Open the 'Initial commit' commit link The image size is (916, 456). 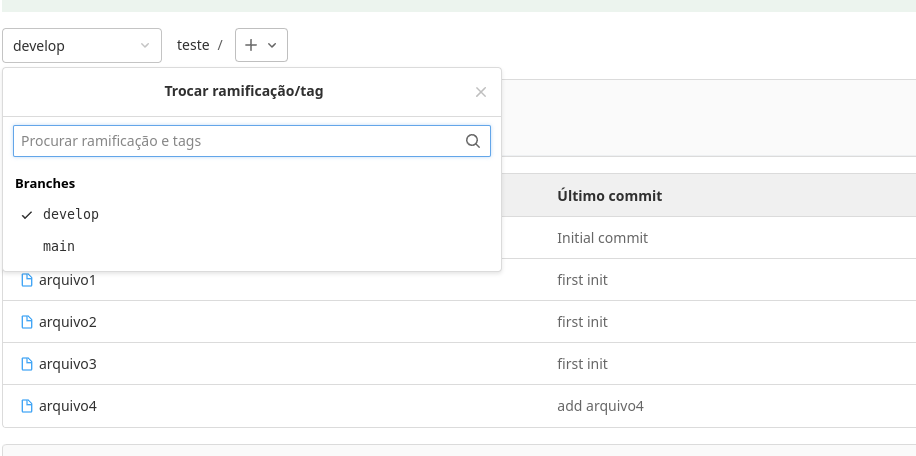[x=602, y=238]
